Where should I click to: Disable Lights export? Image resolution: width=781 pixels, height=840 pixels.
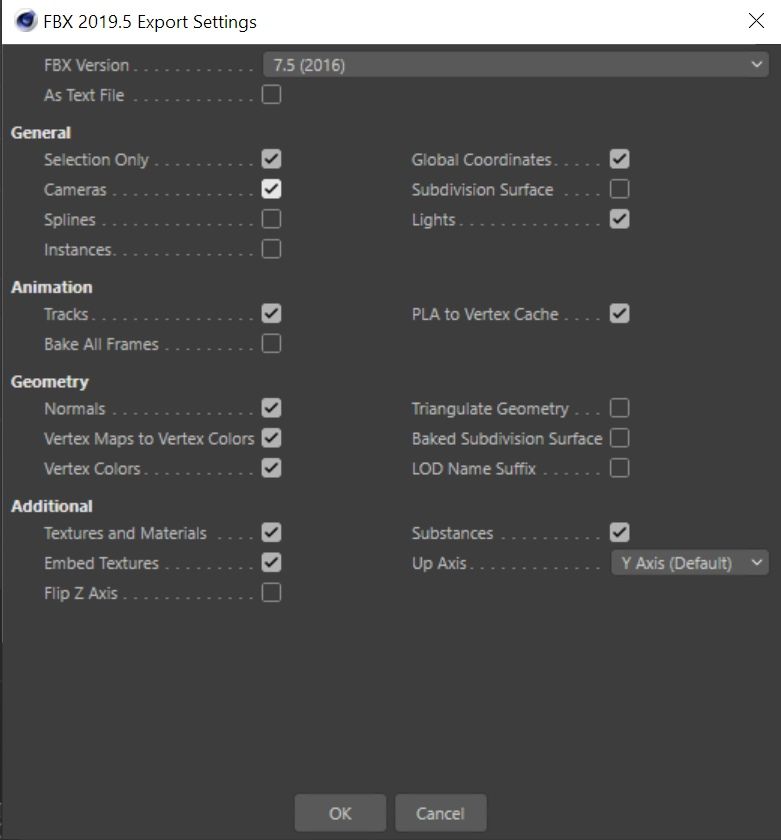[x=619, y=219]
